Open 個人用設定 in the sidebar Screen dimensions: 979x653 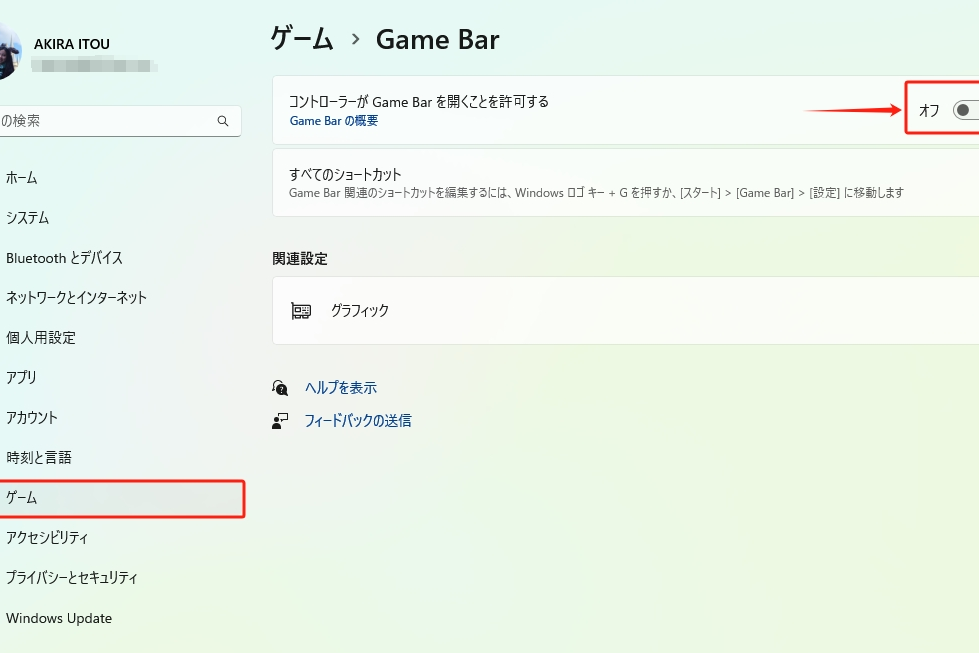coord(41,338)
